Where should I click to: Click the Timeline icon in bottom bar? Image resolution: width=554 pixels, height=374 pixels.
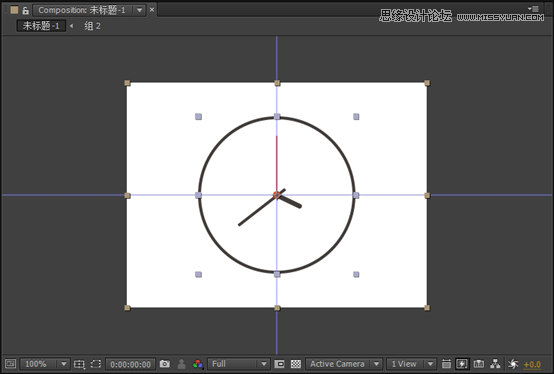479,364
